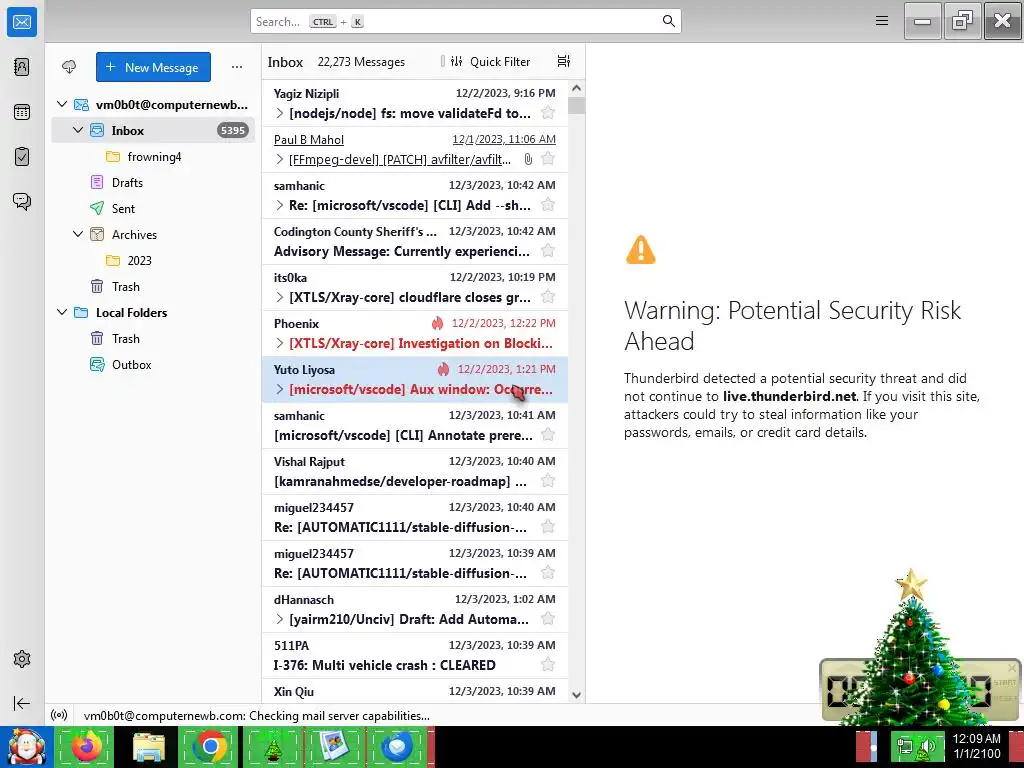The image size is (1024, 768).
Task: Click the online status icon in status bar
Action: (x=59, y=715)
